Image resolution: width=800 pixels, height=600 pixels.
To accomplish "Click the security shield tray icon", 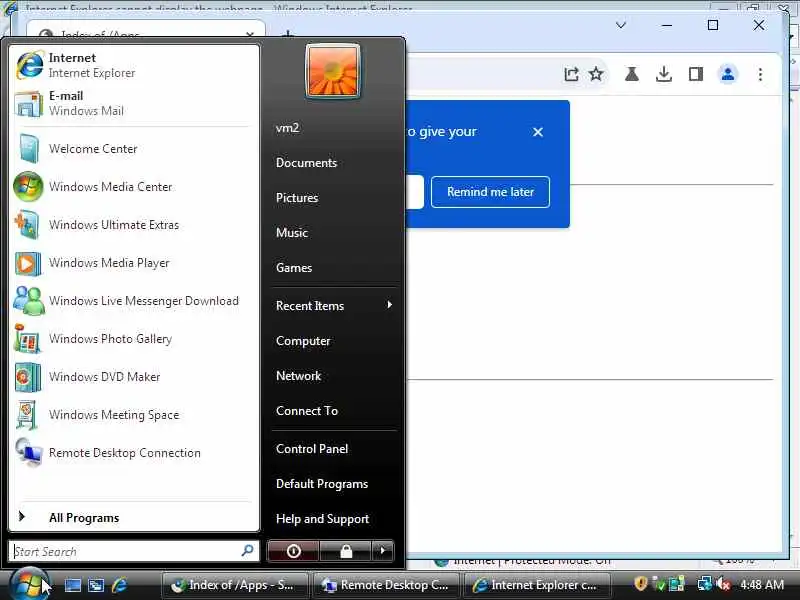I will pyautogui.click(x=641, y=584).
